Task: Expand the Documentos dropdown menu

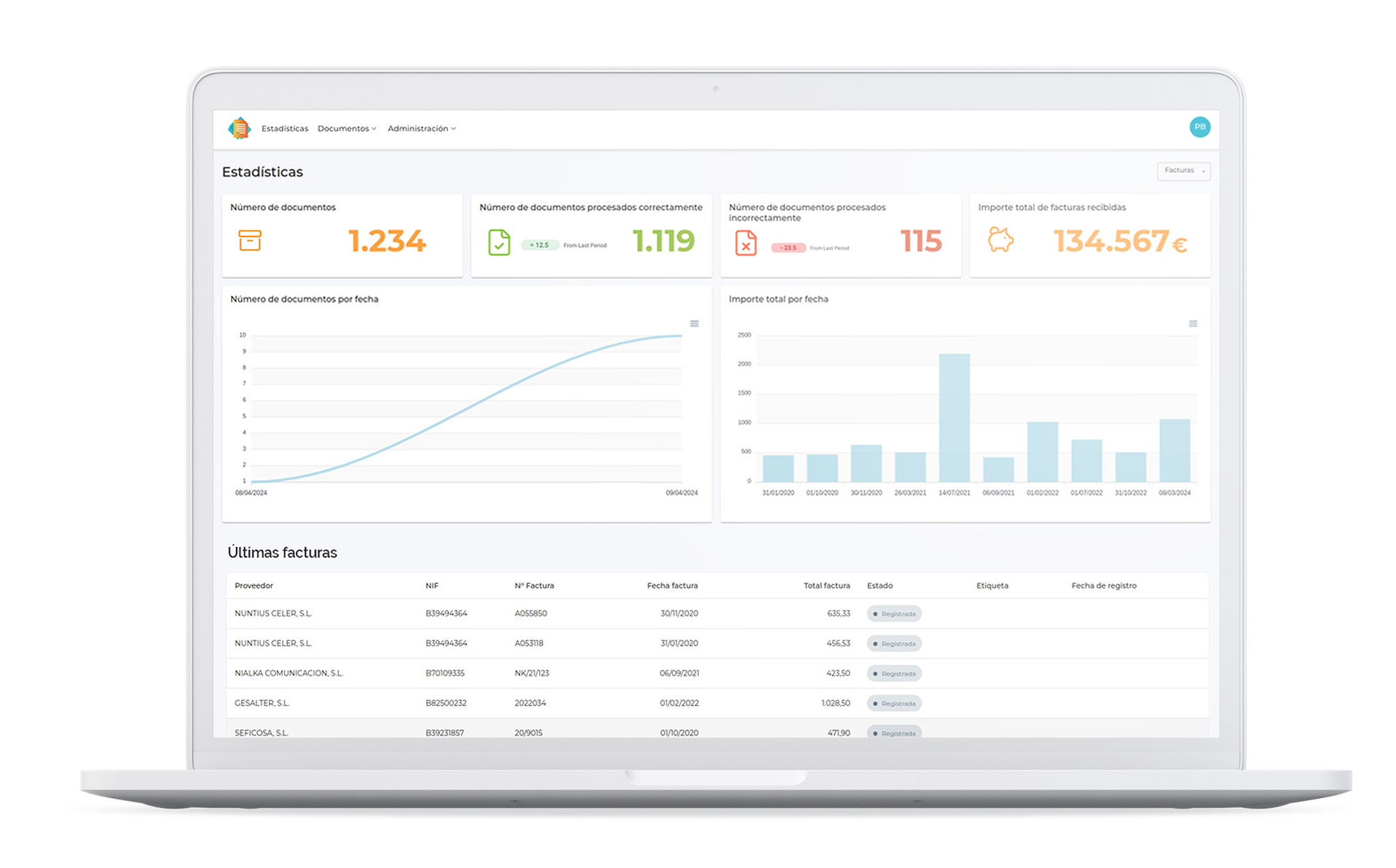Action: (x=347, y=129)
